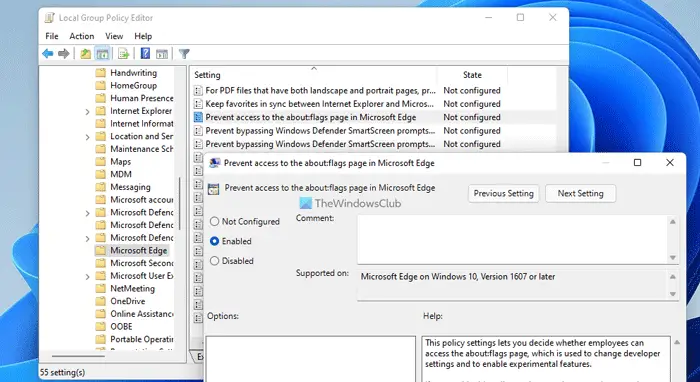Sort by the Setting column header
Screen dimensions: 700x382
pos(313,75)
